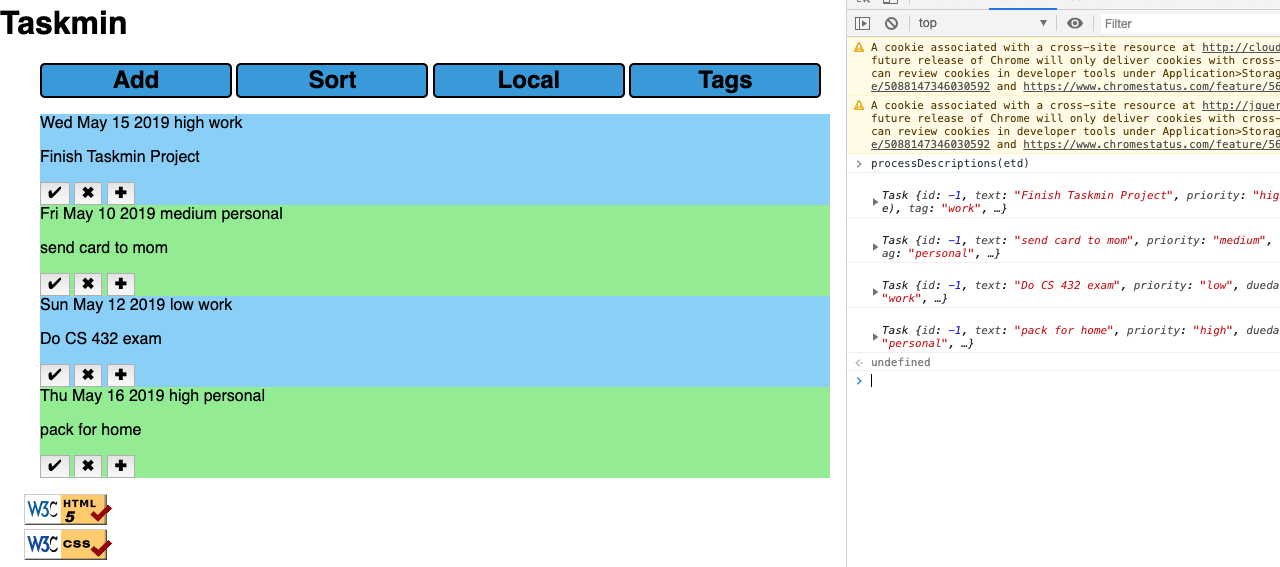The width and height of the screenshot is (1280, 567).
Task: Open the W3C CSS validation badge
Action: coord(68,544)
